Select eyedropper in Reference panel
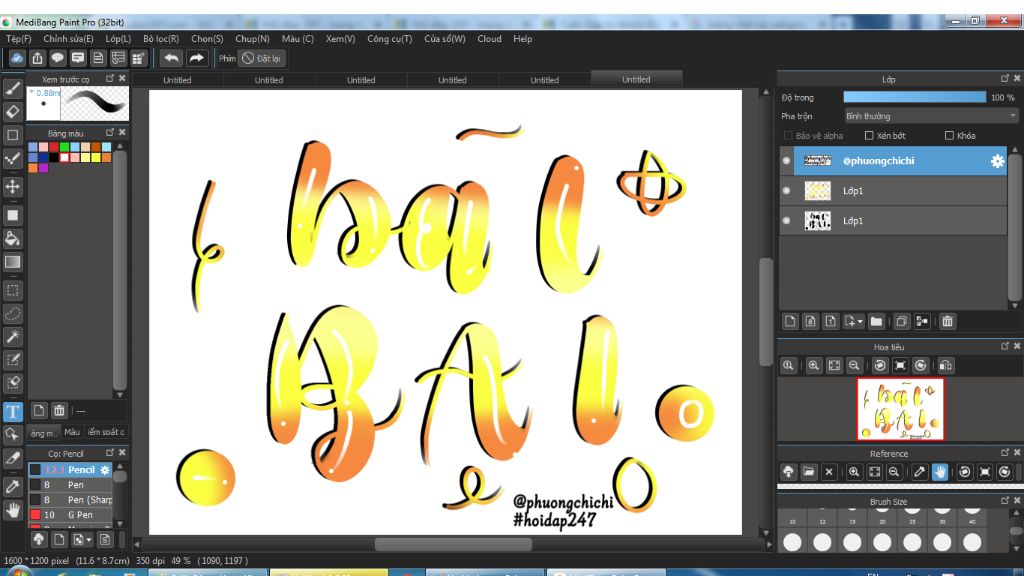This screenshot has height=576, width=1024. pos(920,472)
